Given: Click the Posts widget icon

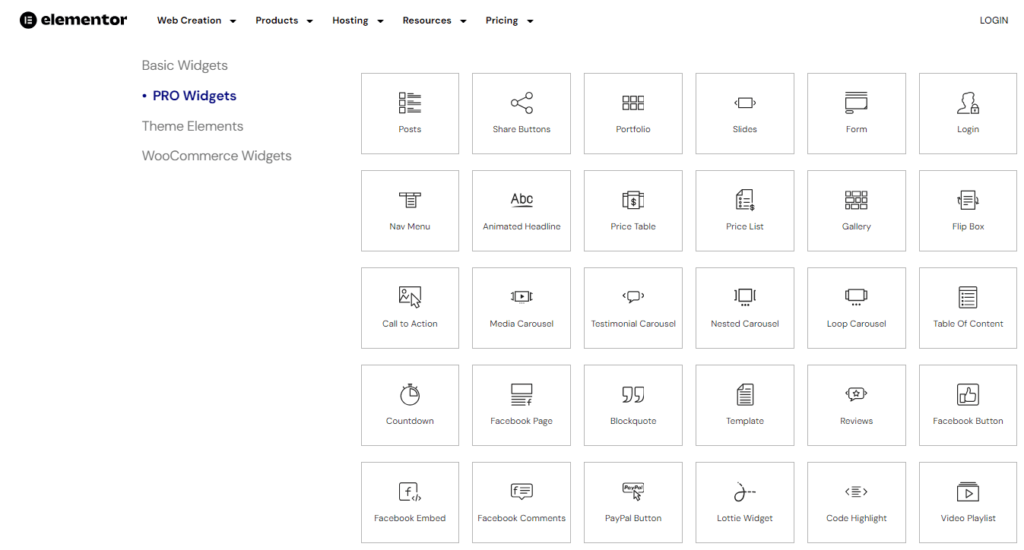Looking at the screenshot, I should pyautogui.click(x=410, y=103).
